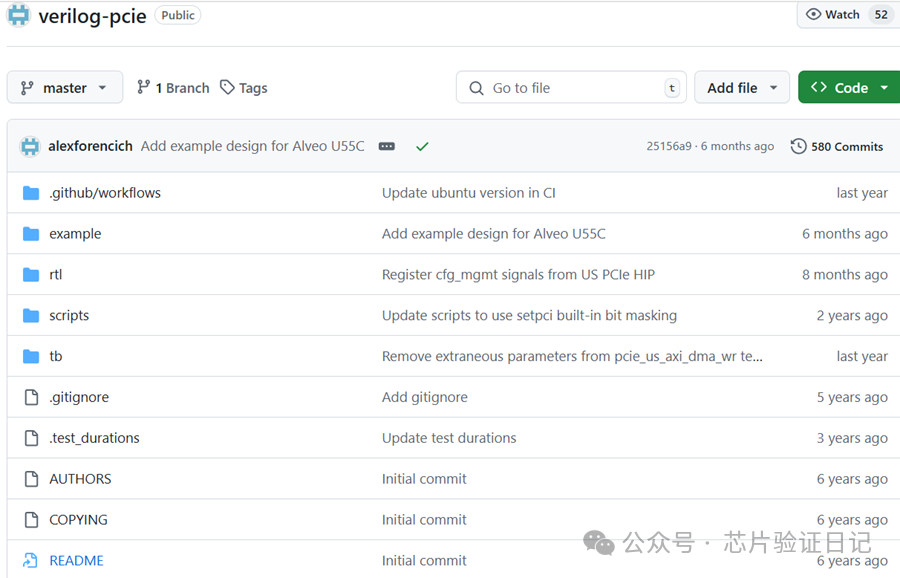
Task: Open the scripts folder
Action: pos(69,316)
